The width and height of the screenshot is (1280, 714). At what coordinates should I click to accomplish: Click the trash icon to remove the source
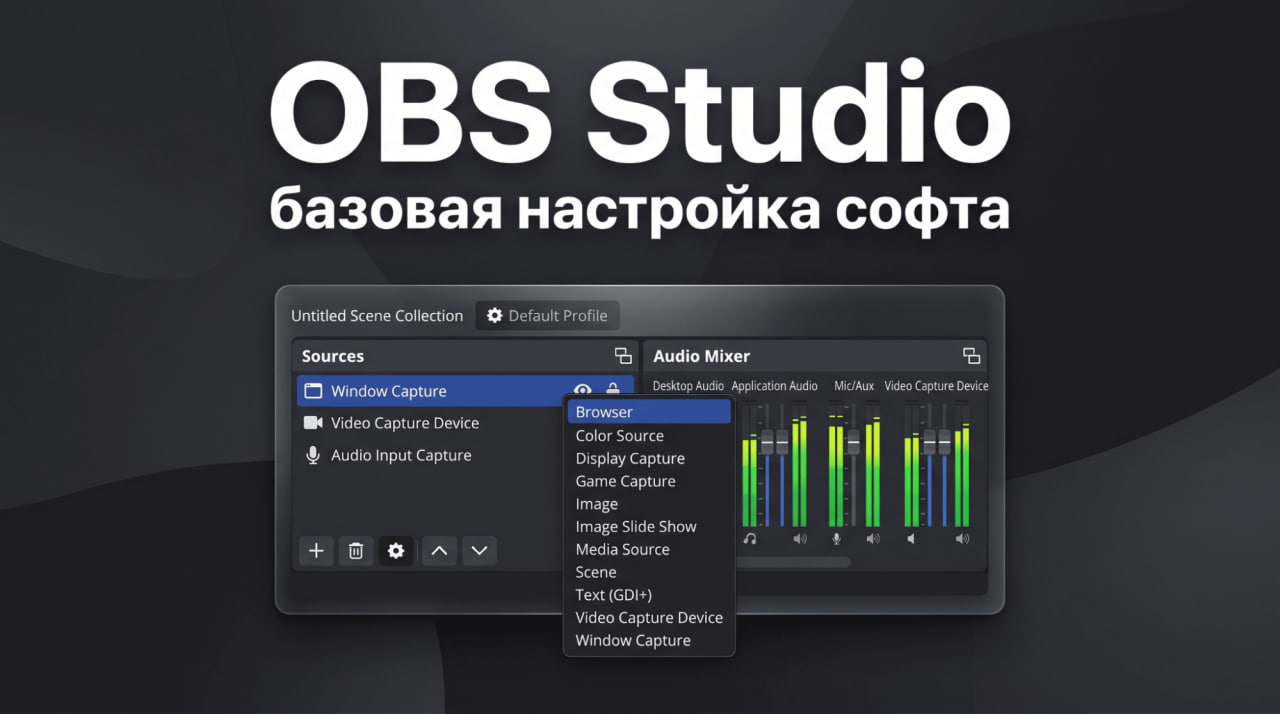pyautogui.click(x=356, y=551)
